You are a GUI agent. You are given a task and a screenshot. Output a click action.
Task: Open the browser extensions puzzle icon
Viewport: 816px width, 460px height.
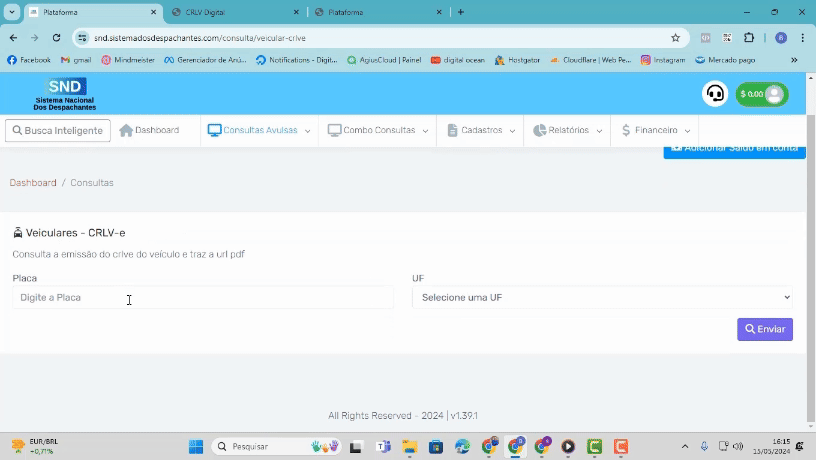749,38
